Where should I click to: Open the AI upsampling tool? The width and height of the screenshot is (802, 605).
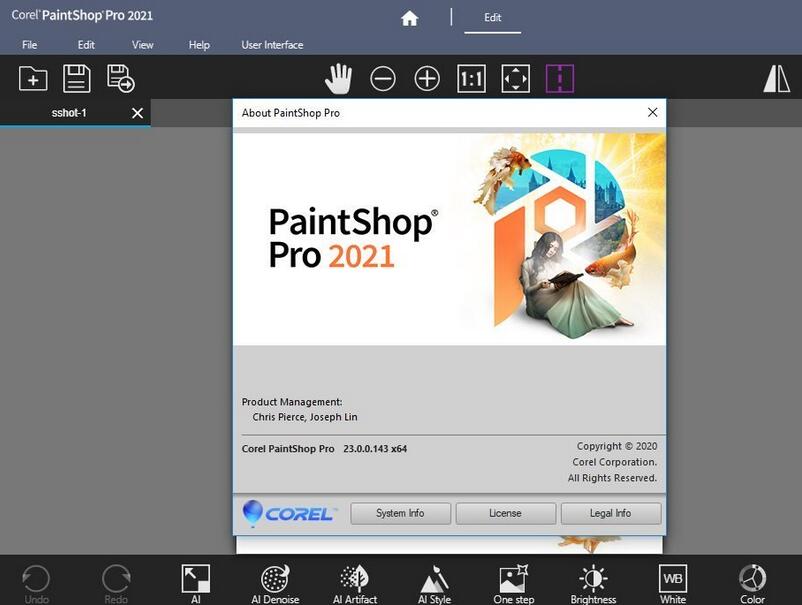pyautogui.click(x=195, y=584)
